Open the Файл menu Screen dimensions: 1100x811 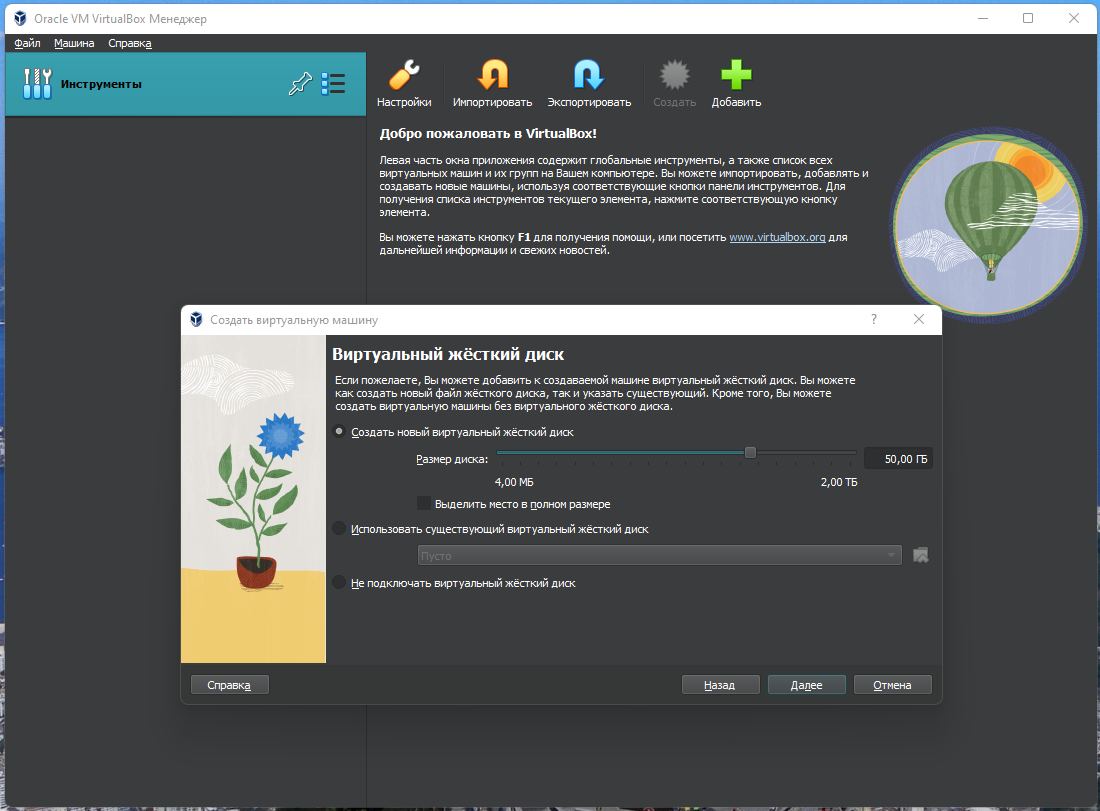[x=27, y=43]
